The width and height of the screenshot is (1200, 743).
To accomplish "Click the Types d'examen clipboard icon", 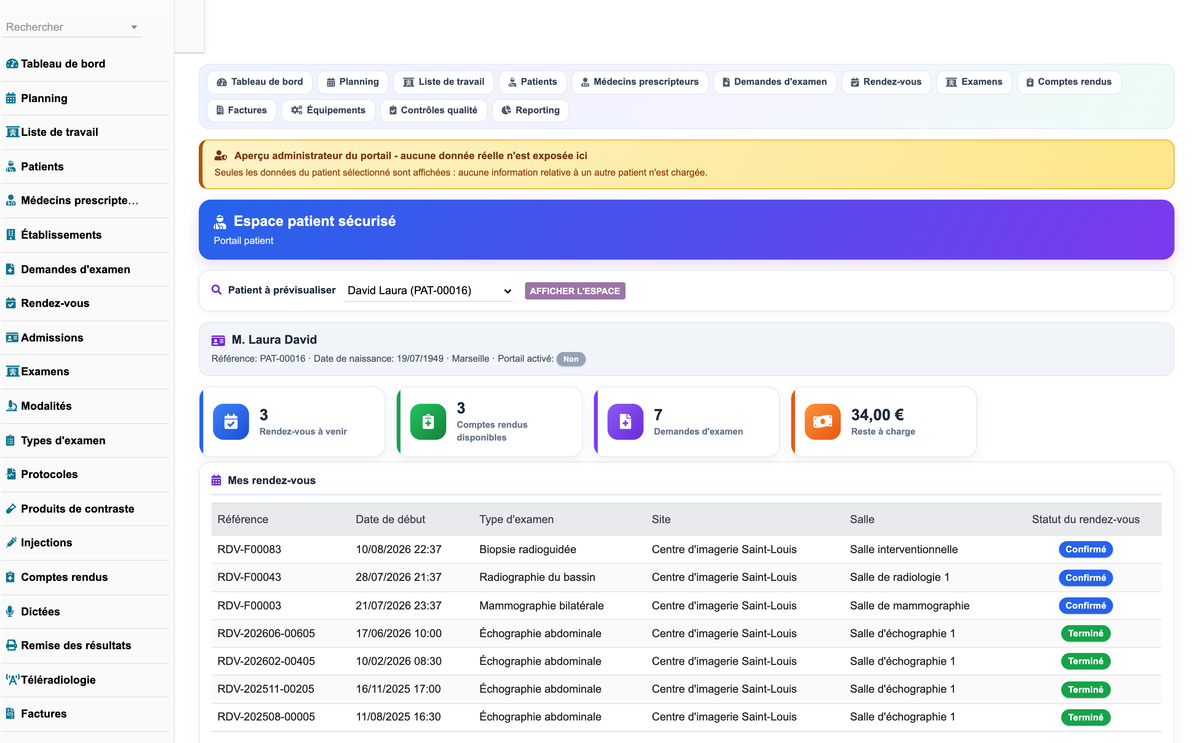I will (11, 440).
